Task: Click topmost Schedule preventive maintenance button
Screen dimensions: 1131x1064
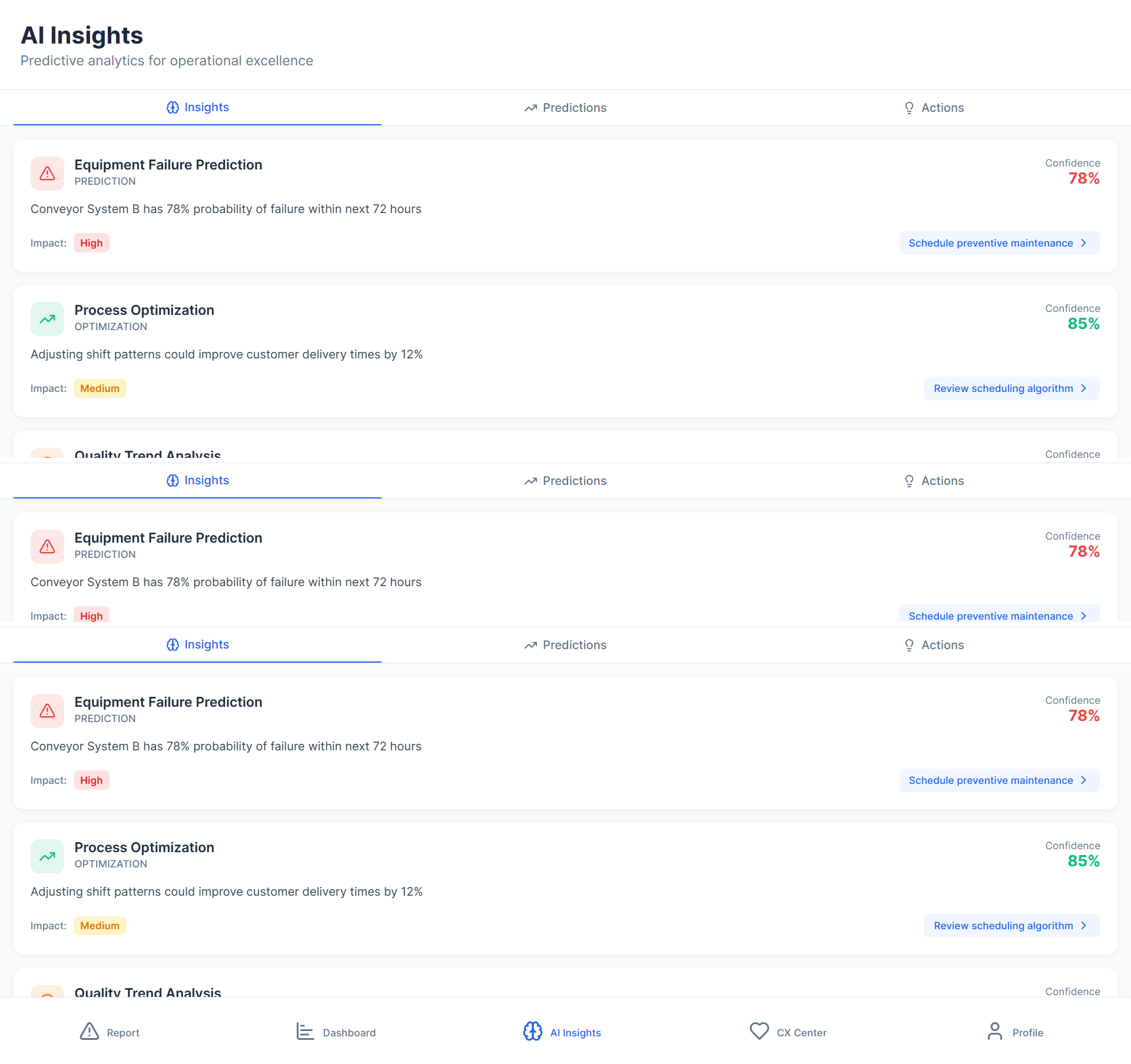Action: click(x=999, y=243)
